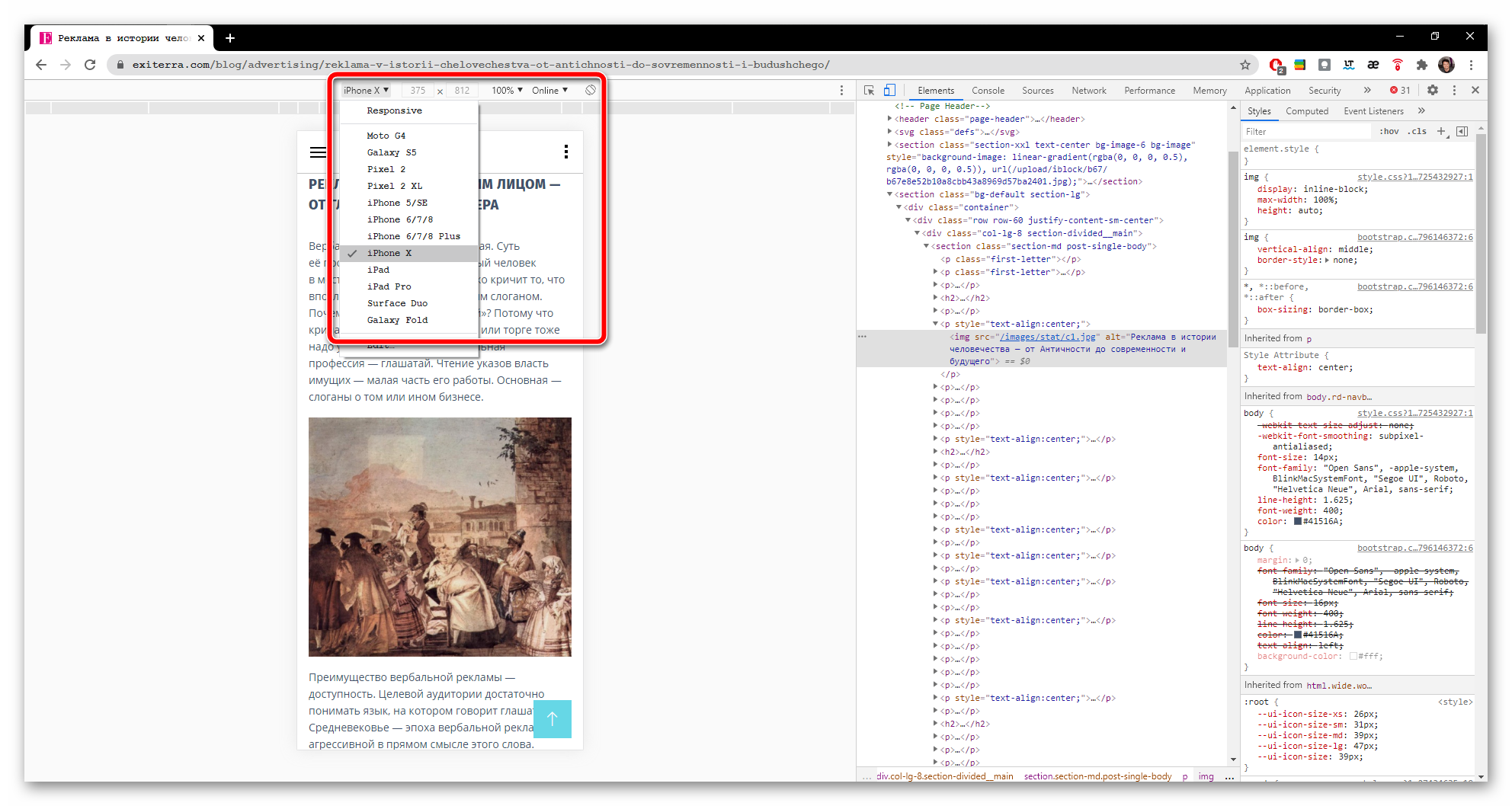Open the Event Listeners tab
Viewport: 1512px width, 806px height.
click(1373, 110)
